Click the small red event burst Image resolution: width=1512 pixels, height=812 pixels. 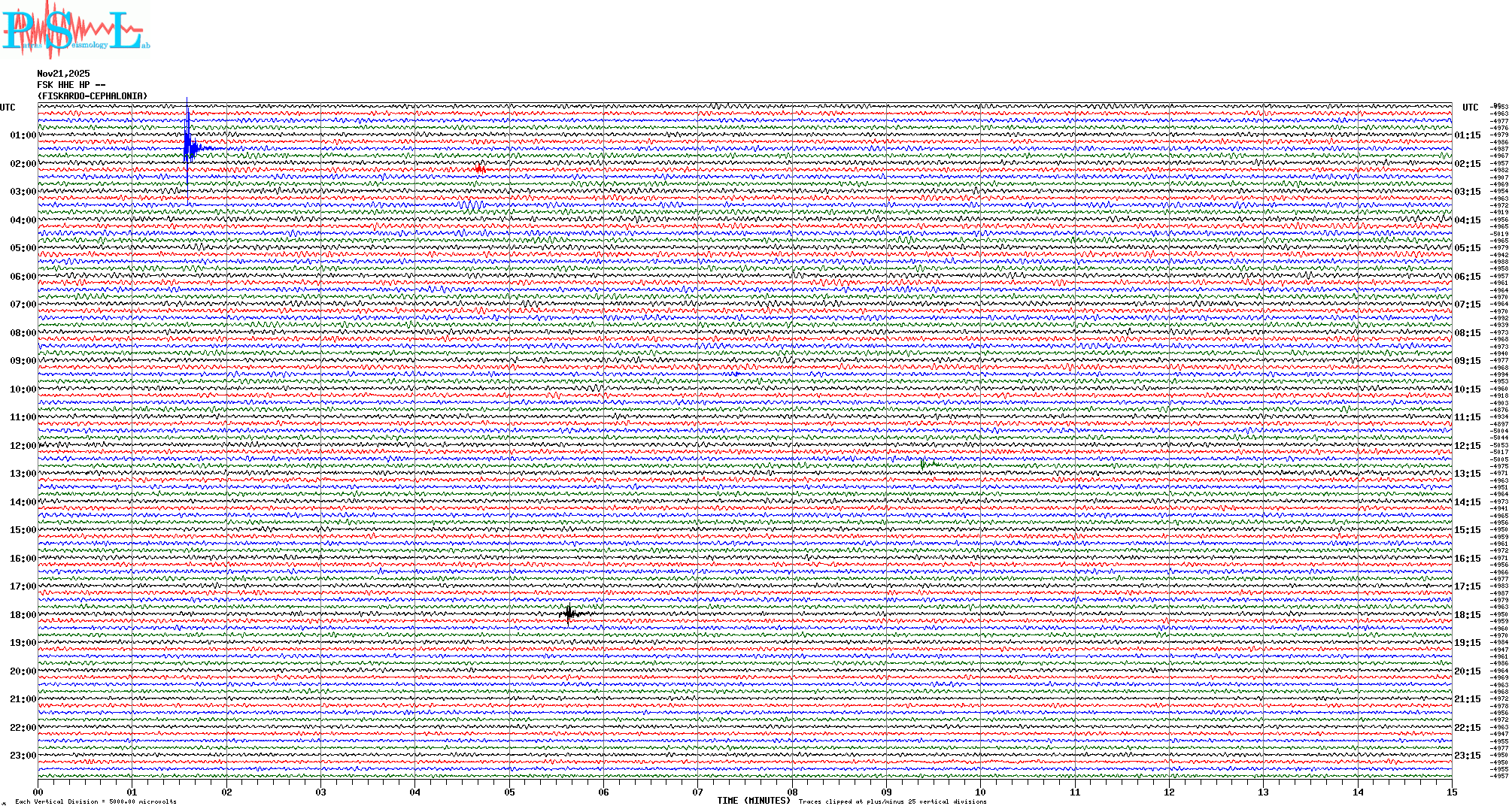pyautogui.click(x=480, y=169)
